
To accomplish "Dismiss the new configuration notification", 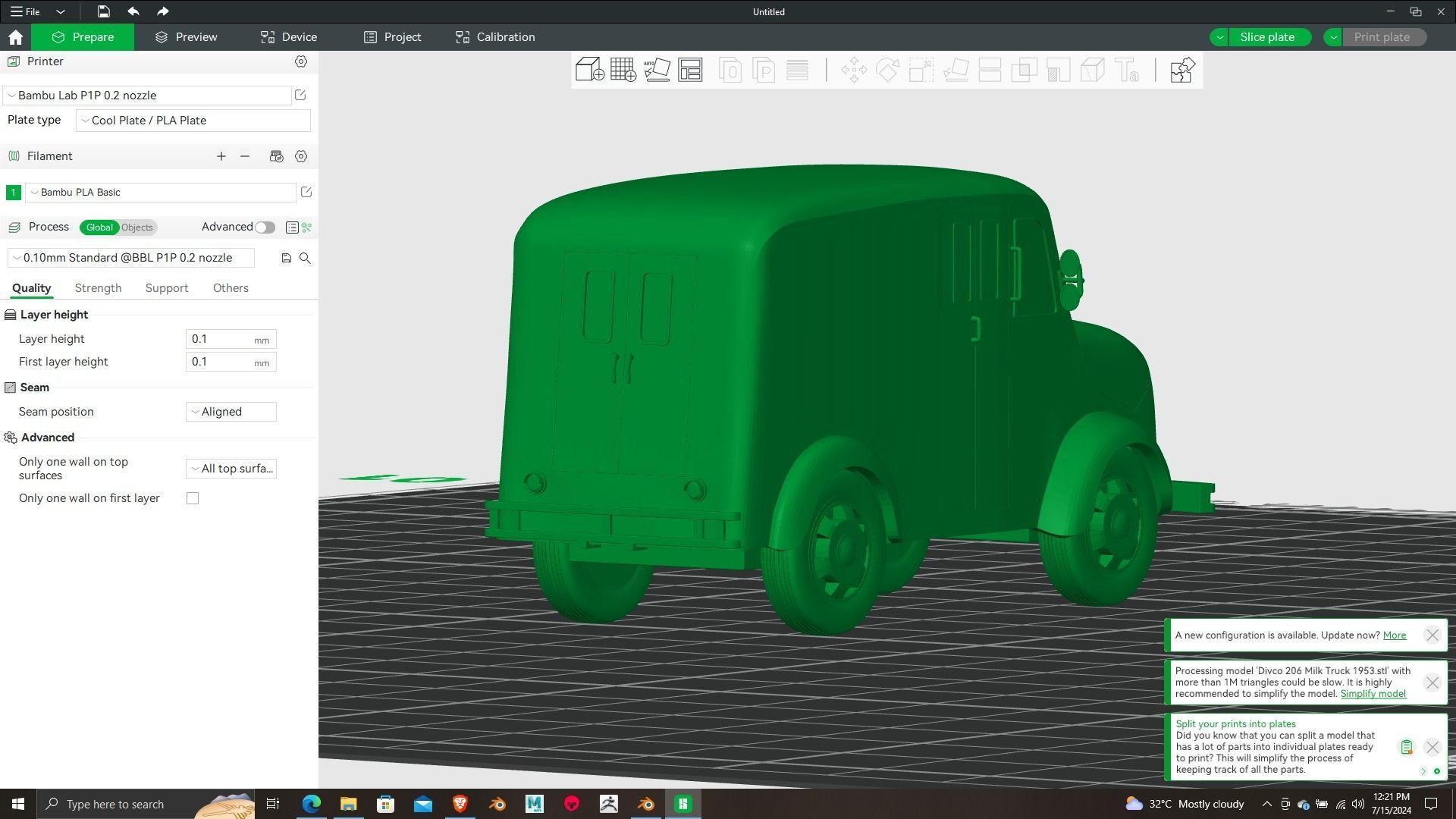I will coord(1432,635).
